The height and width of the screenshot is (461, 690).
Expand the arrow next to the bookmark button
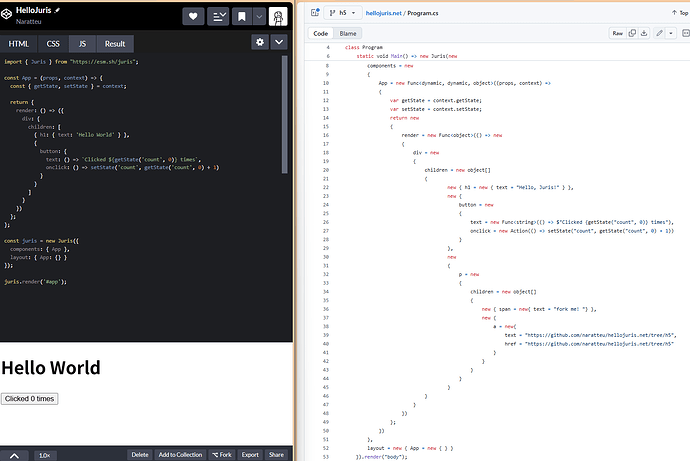point(259,17)
